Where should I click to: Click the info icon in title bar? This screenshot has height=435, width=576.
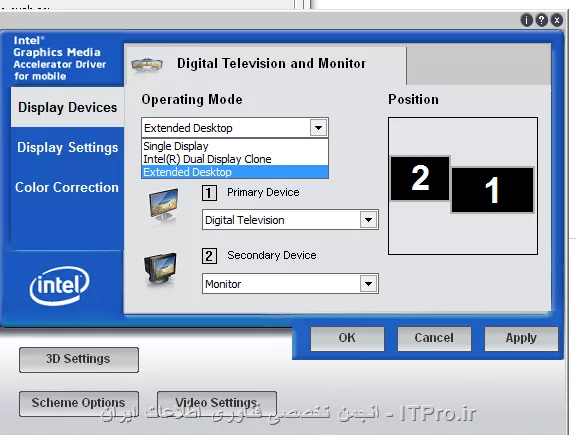[x=526, y=20]
